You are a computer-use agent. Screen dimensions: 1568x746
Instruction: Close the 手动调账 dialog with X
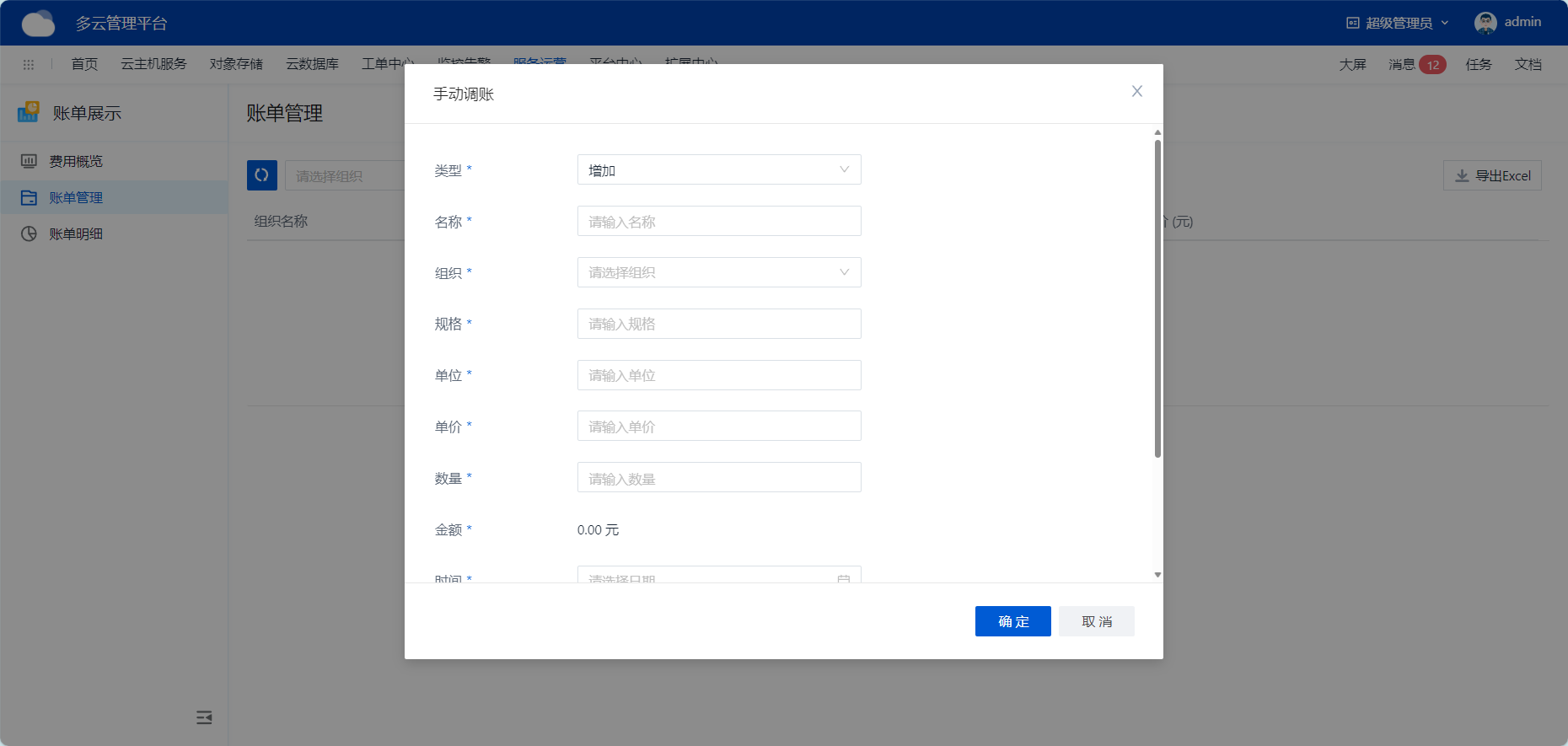coord(1136,91)
